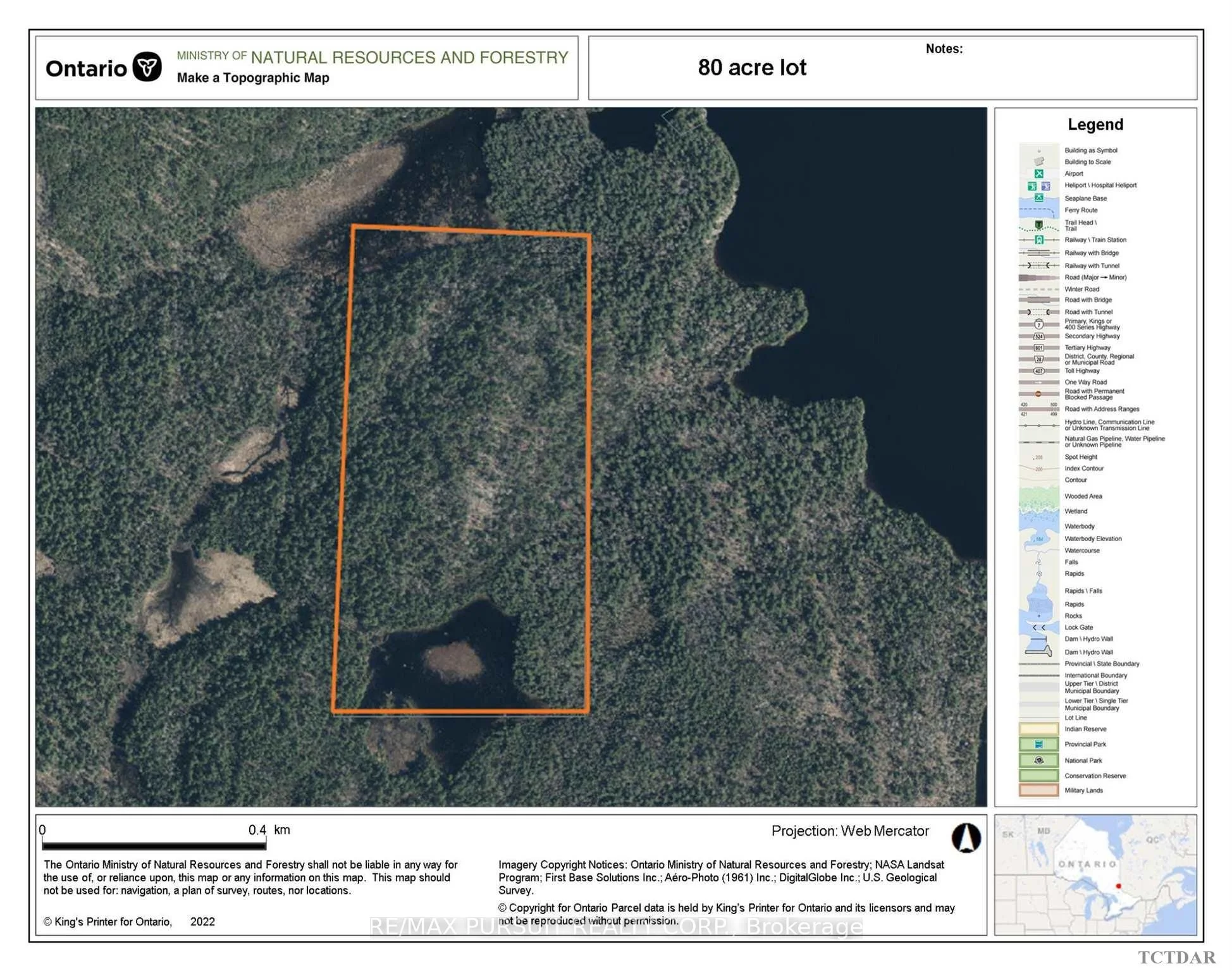Click "International Boundary" legend label
Screen dimensions: 1232x971
(x=1095, y=675)
